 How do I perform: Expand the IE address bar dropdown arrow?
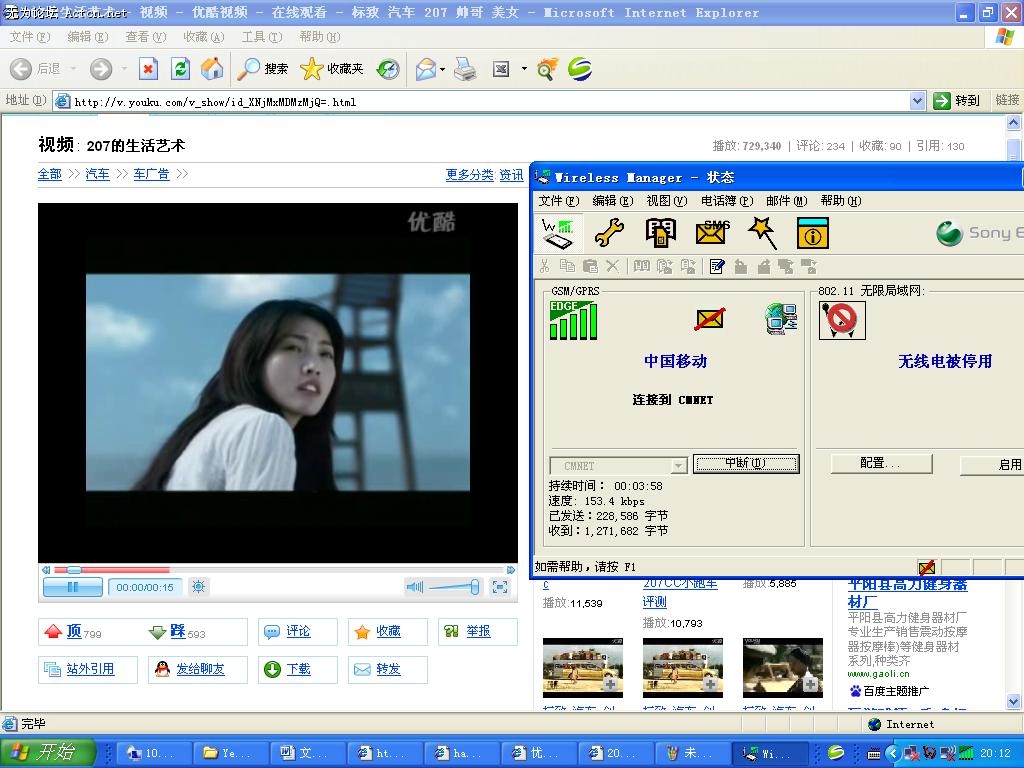click(917, 101)
